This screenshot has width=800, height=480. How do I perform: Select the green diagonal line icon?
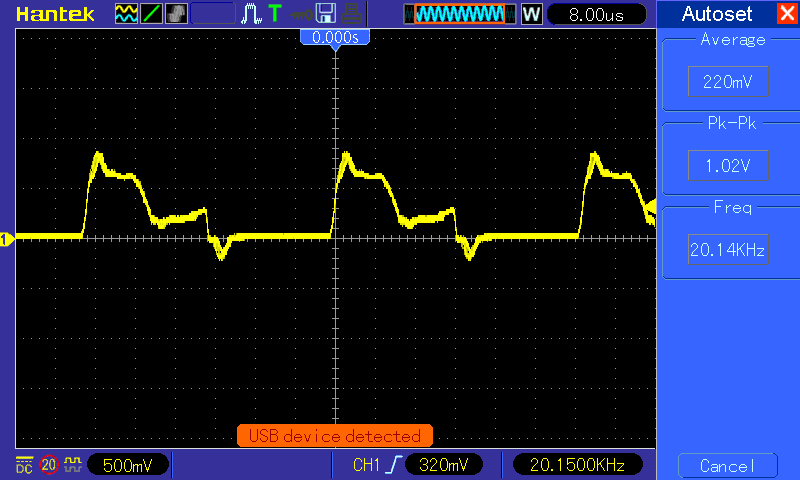[152, 14]
